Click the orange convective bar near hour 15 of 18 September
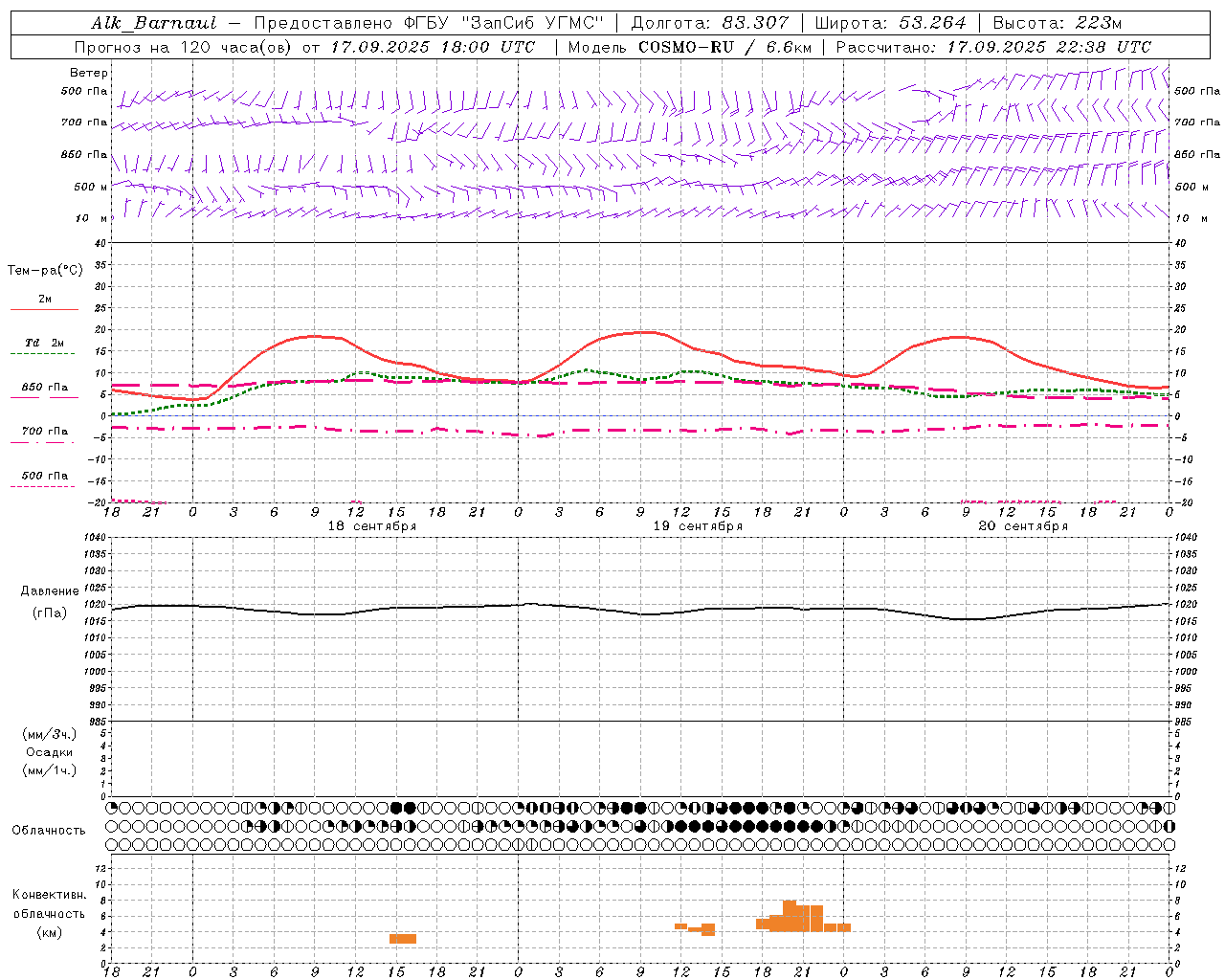 click(x=403, y=939)
